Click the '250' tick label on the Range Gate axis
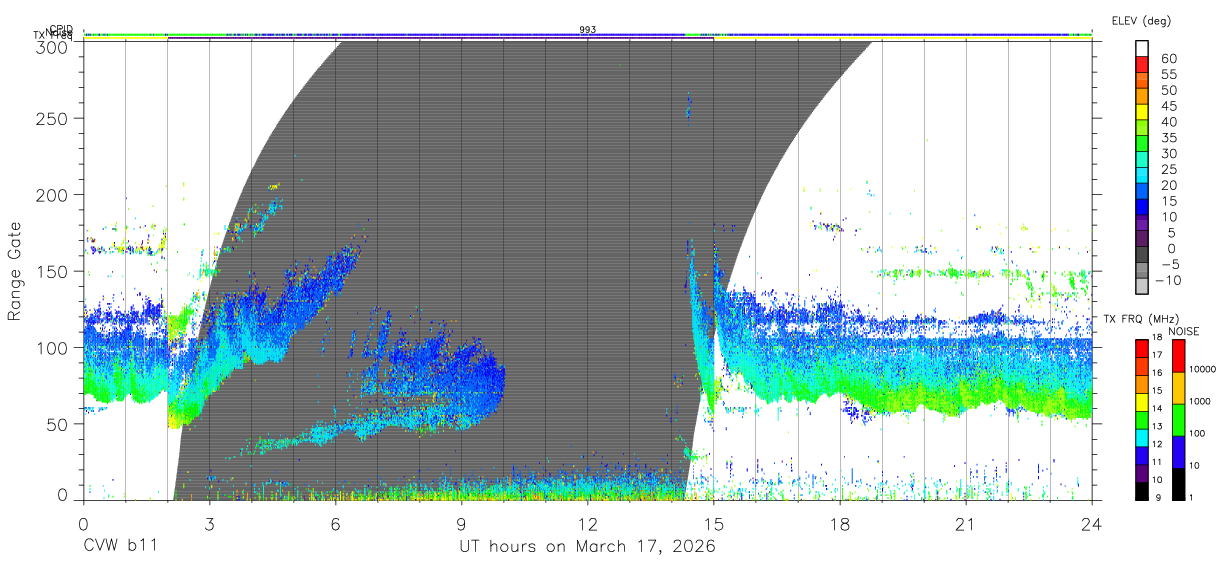Viewport: 1228px width, 567px height. coord(54,118)
